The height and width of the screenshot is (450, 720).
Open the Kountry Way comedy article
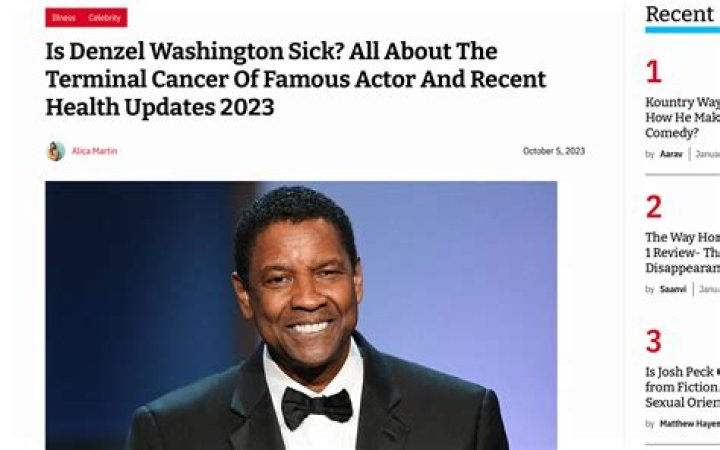[682, 118]
